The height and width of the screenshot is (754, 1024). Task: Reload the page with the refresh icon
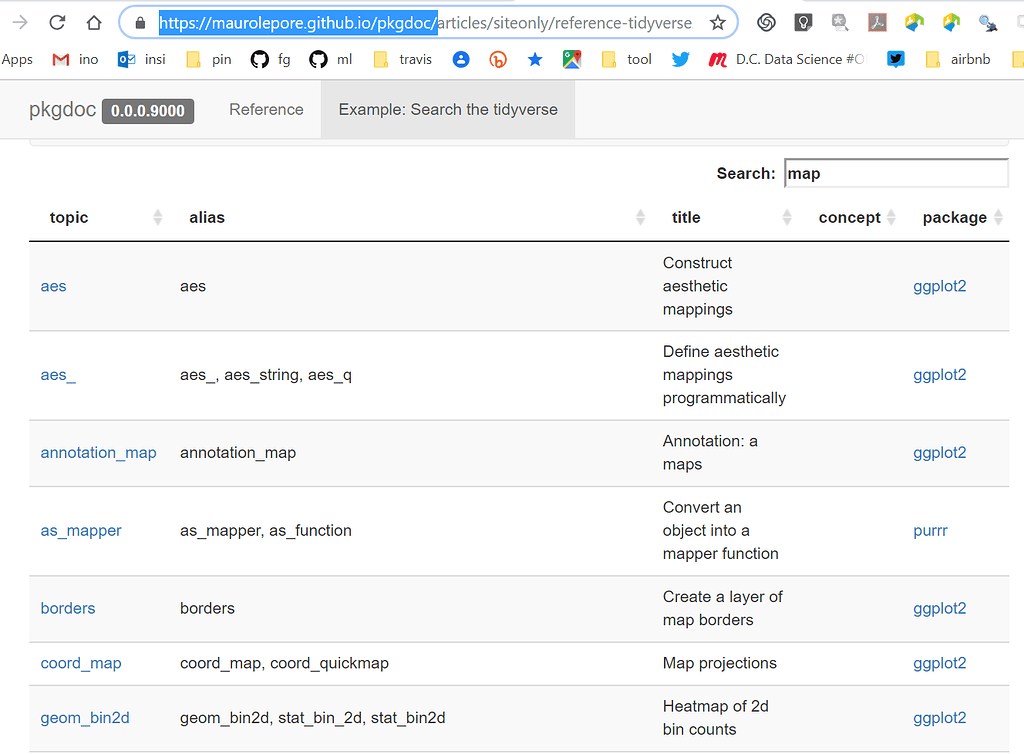click(57, 23)
